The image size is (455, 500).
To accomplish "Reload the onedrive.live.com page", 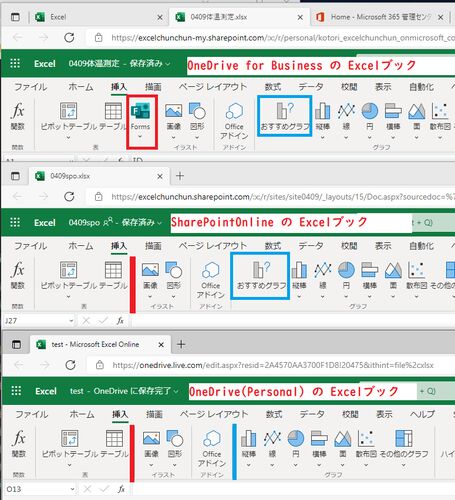I will (x=70, y=365).
